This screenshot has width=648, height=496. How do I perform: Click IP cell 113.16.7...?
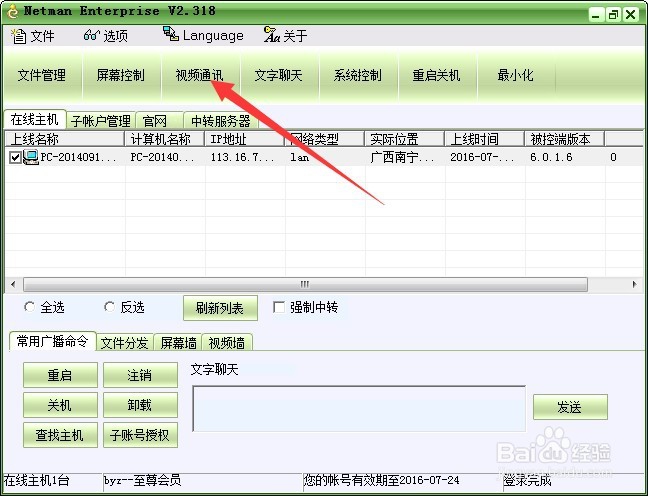(x=242, y=157)
